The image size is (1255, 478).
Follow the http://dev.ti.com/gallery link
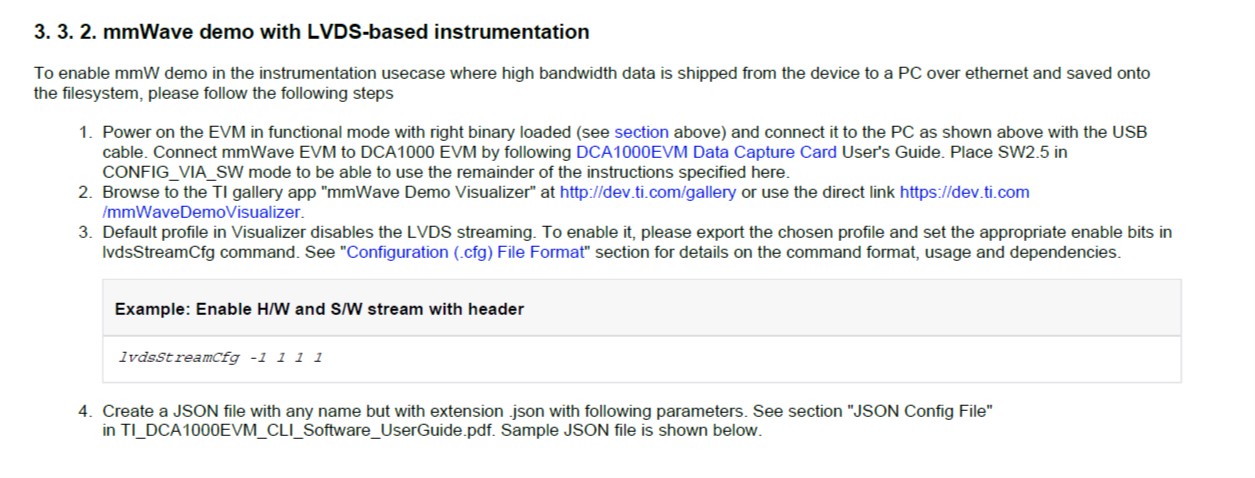pos(648,192)
